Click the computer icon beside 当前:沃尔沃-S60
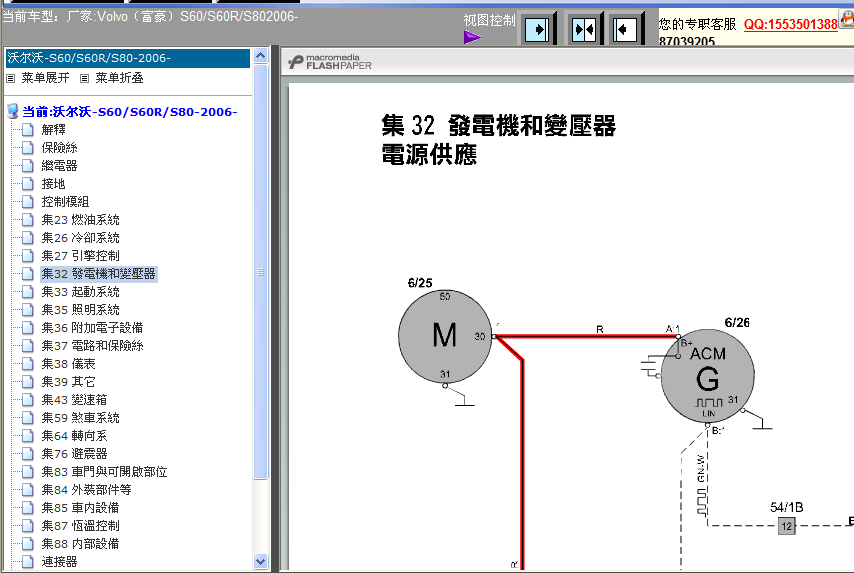Viewport: 854px width, 573px height. point(13,112)
